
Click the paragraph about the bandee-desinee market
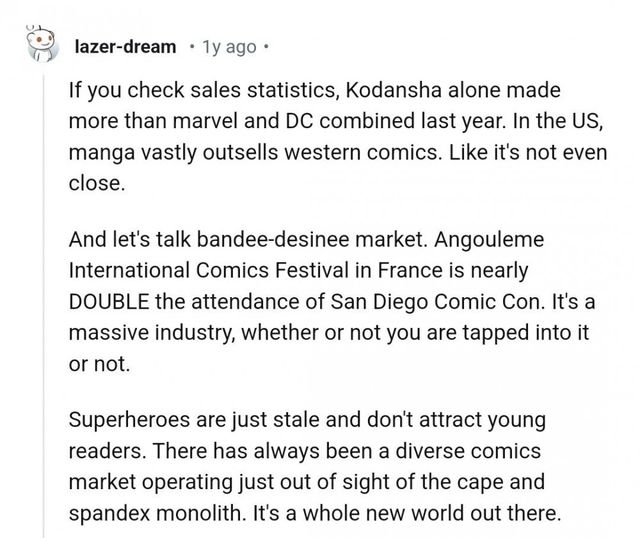[316, 300]
